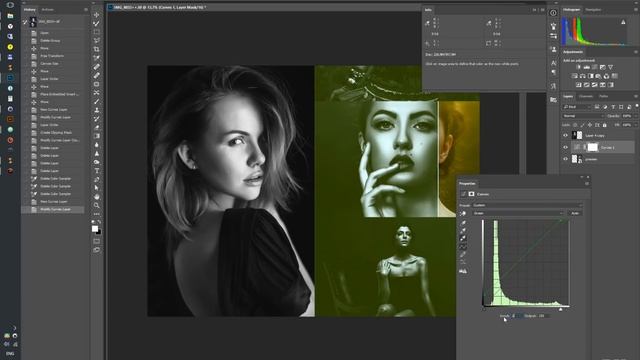640x360 pixels.
Task: Select the Histogram tab
Action: (571, 9)
